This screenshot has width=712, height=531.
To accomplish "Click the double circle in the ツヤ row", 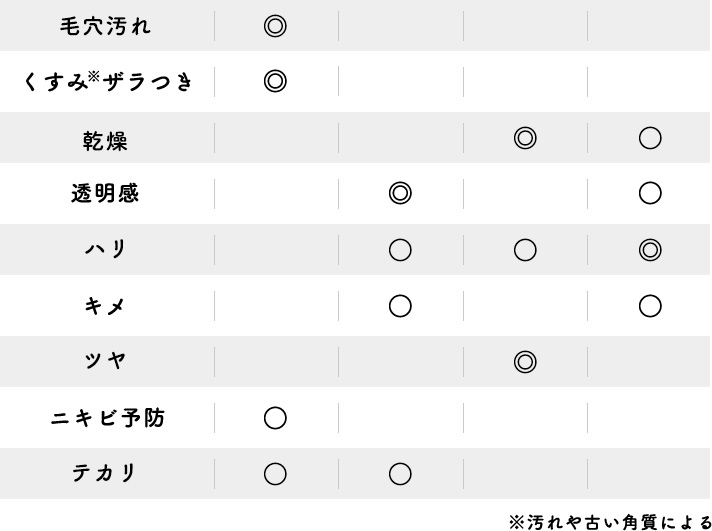I will pos(525,362).
